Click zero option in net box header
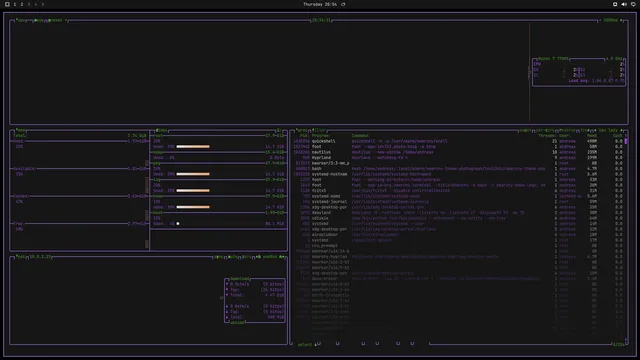Screen dimensions: 640x360 (247, 257)
